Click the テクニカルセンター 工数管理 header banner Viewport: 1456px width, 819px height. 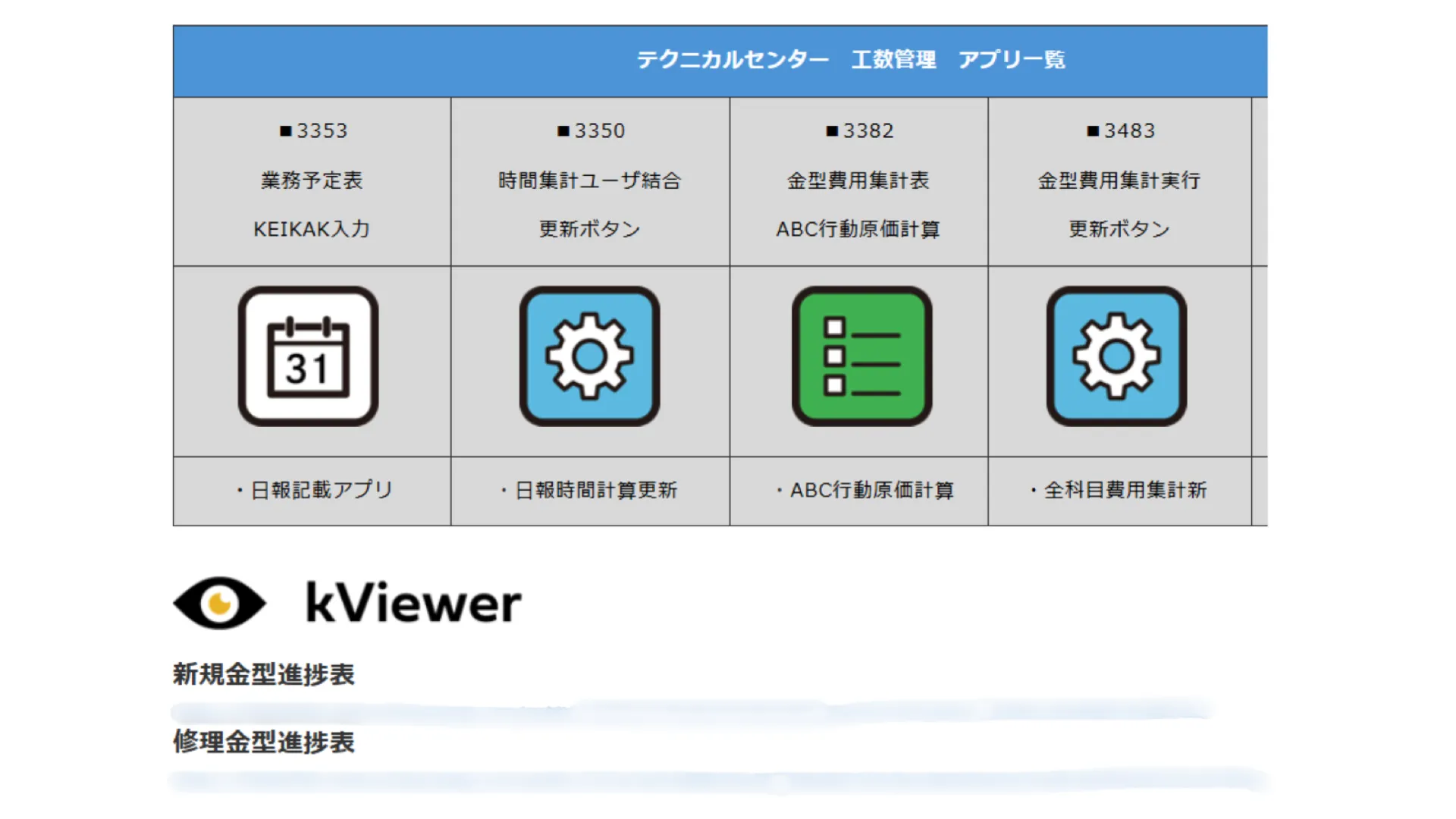pos(850,60)
